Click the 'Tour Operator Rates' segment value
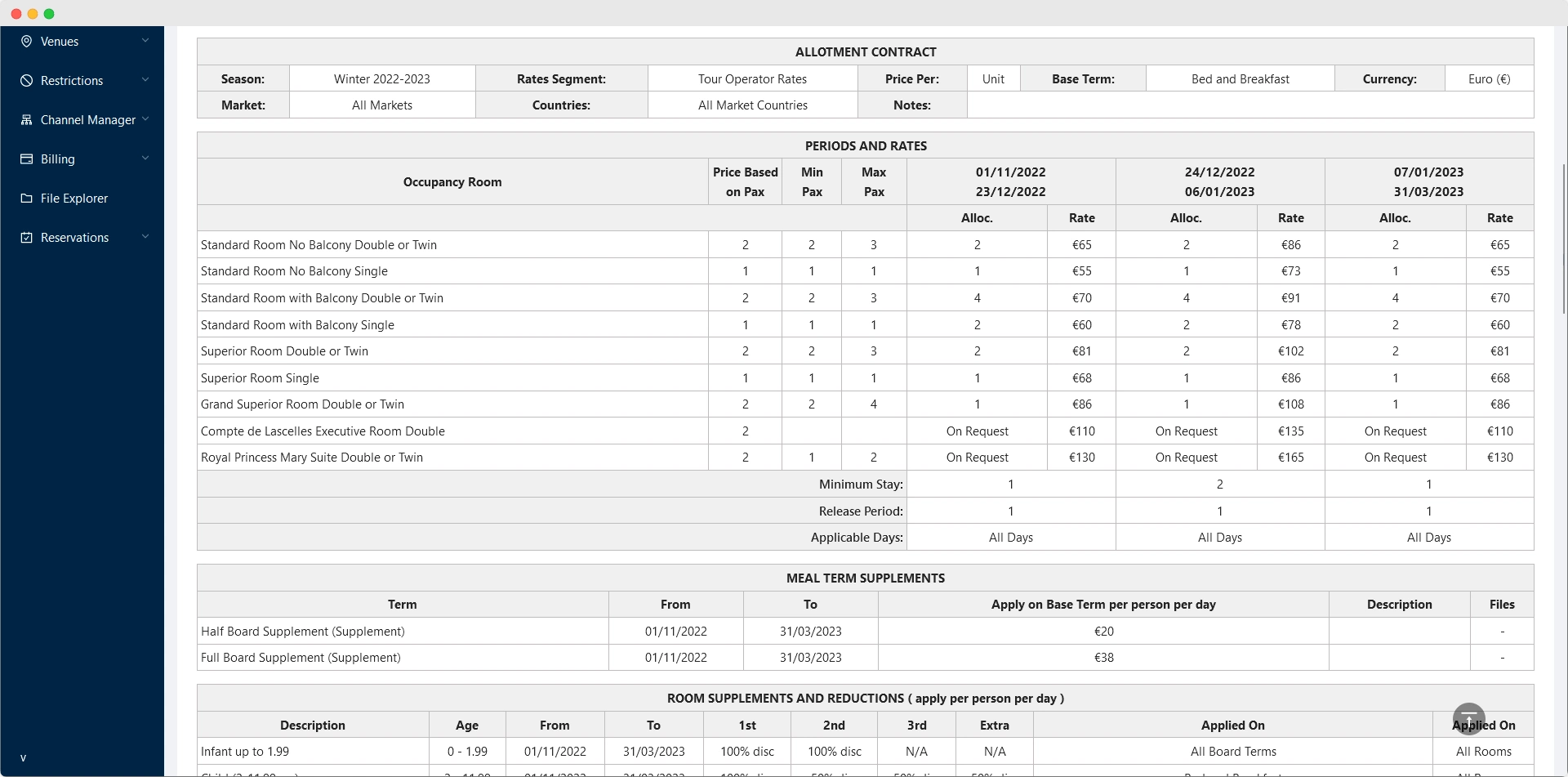The width and height of the screenshot is (1568, 777). (752, 79)
